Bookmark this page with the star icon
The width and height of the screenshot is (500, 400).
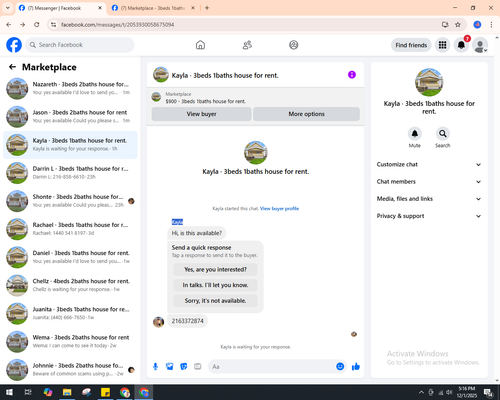pos(458,25)
